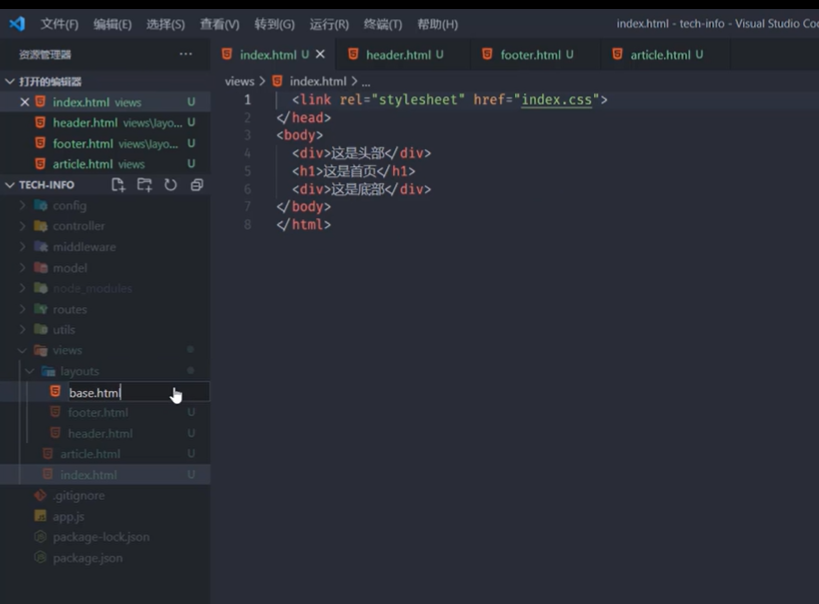Click the line 1 number in the gutter
Image resolution: width=819 pixels, height=604 pixels.
click(x=247, y=99)
